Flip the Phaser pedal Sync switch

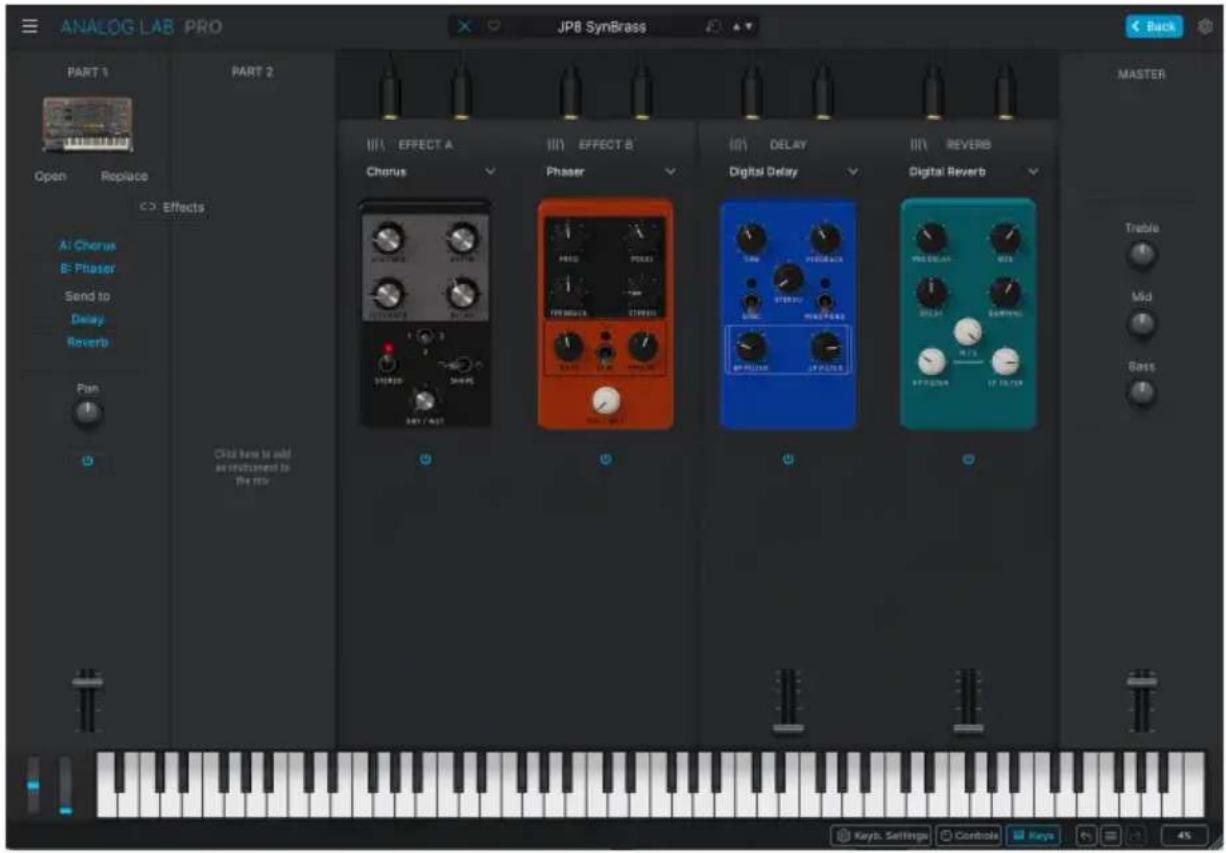point(605,352)
